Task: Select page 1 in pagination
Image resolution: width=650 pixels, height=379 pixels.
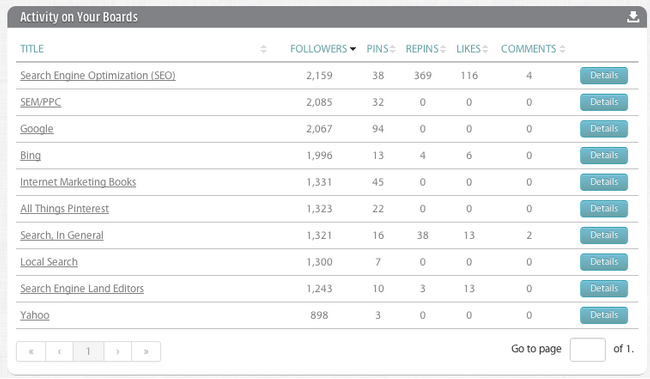Action: tap(88, 352)
